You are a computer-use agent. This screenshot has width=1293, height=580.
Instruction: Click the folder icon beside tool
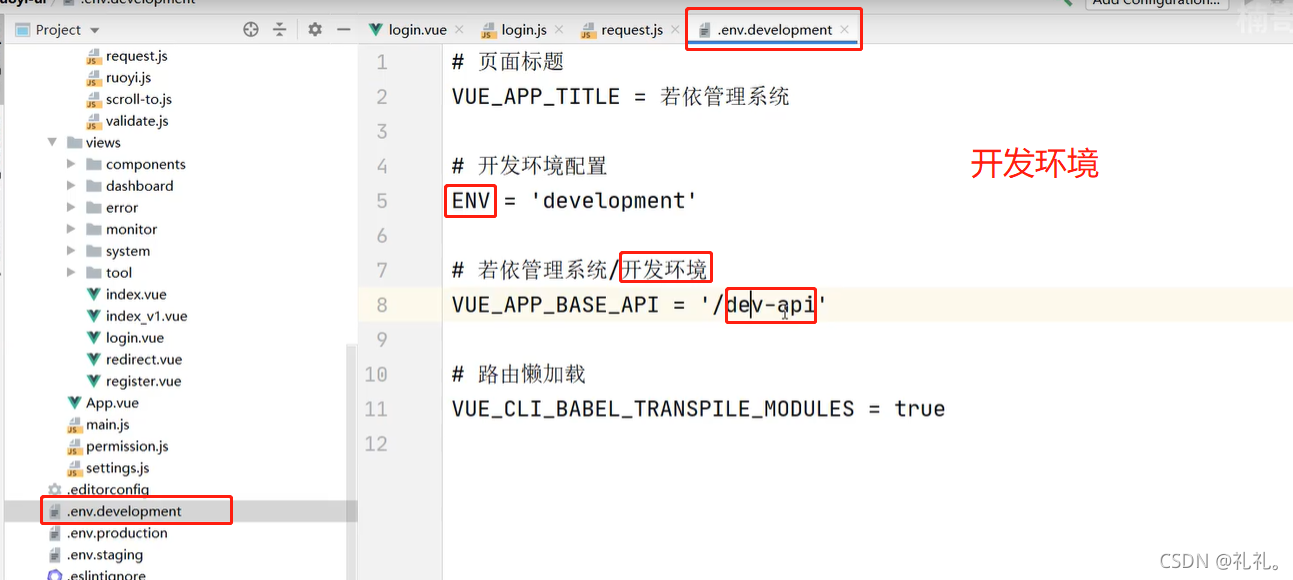(94, 272)
